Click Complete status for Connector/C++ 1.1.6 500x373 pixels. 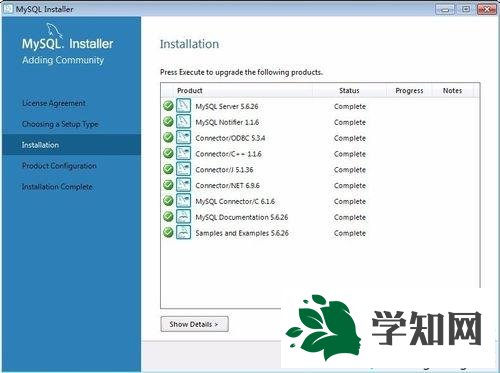click(x=350, y=154)
